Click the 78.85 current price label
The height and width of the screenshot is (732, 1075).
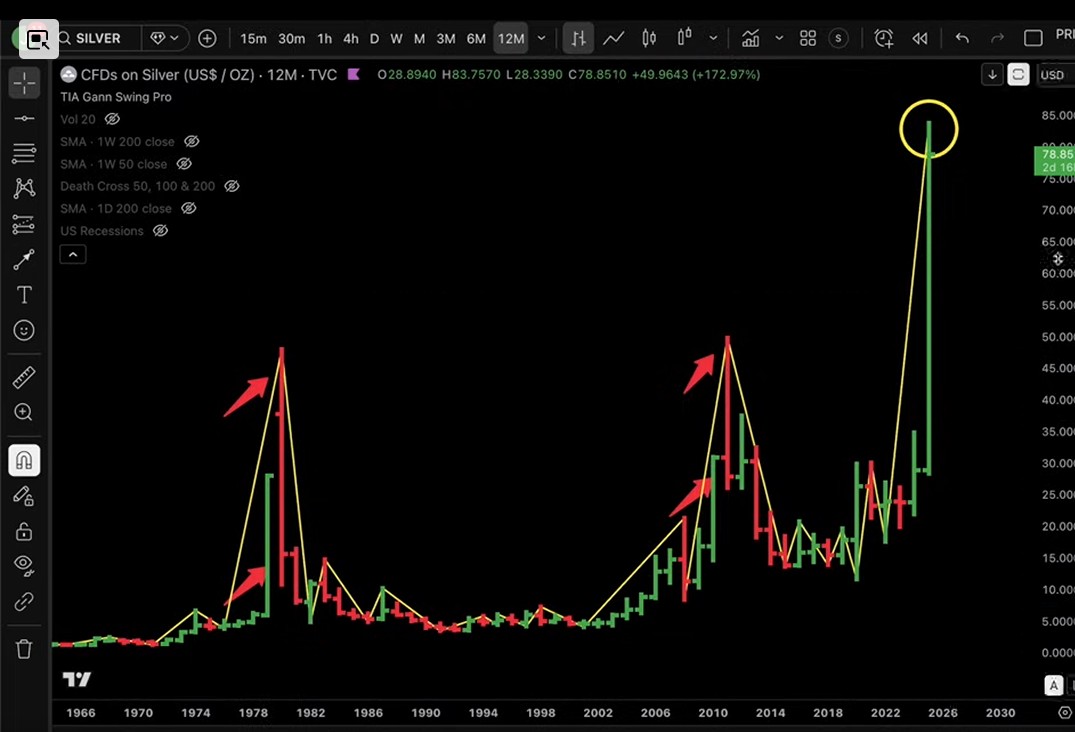[x=1054, y=161]
